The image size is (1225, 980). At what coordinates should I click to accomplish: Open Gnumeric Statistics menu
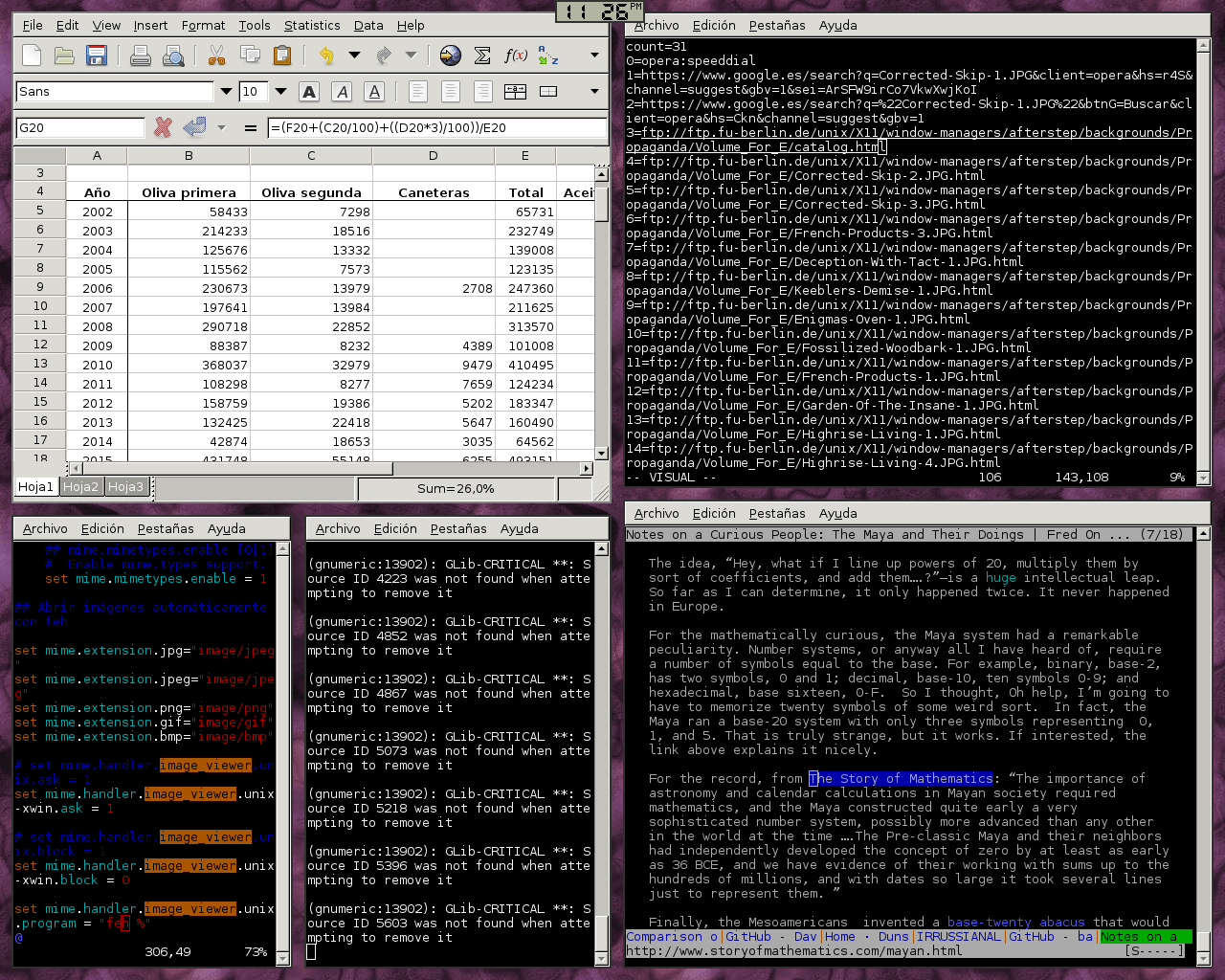(x=312, y=26)
